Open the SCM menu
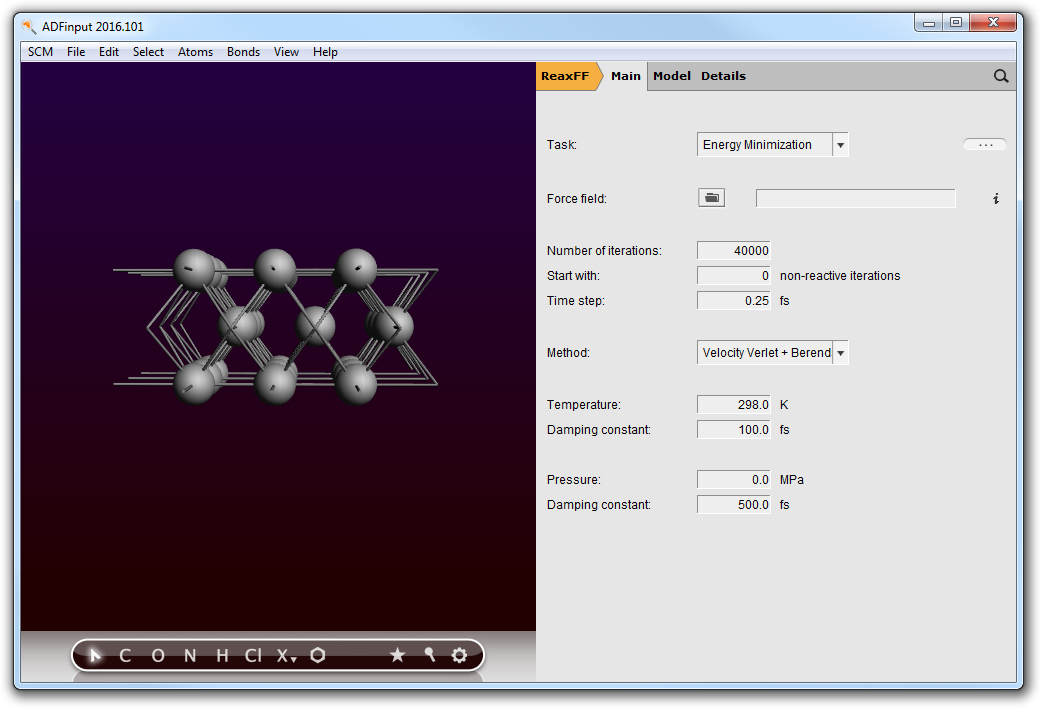The width and height of the screenshot is (1042, 709). tap(41, 52)
